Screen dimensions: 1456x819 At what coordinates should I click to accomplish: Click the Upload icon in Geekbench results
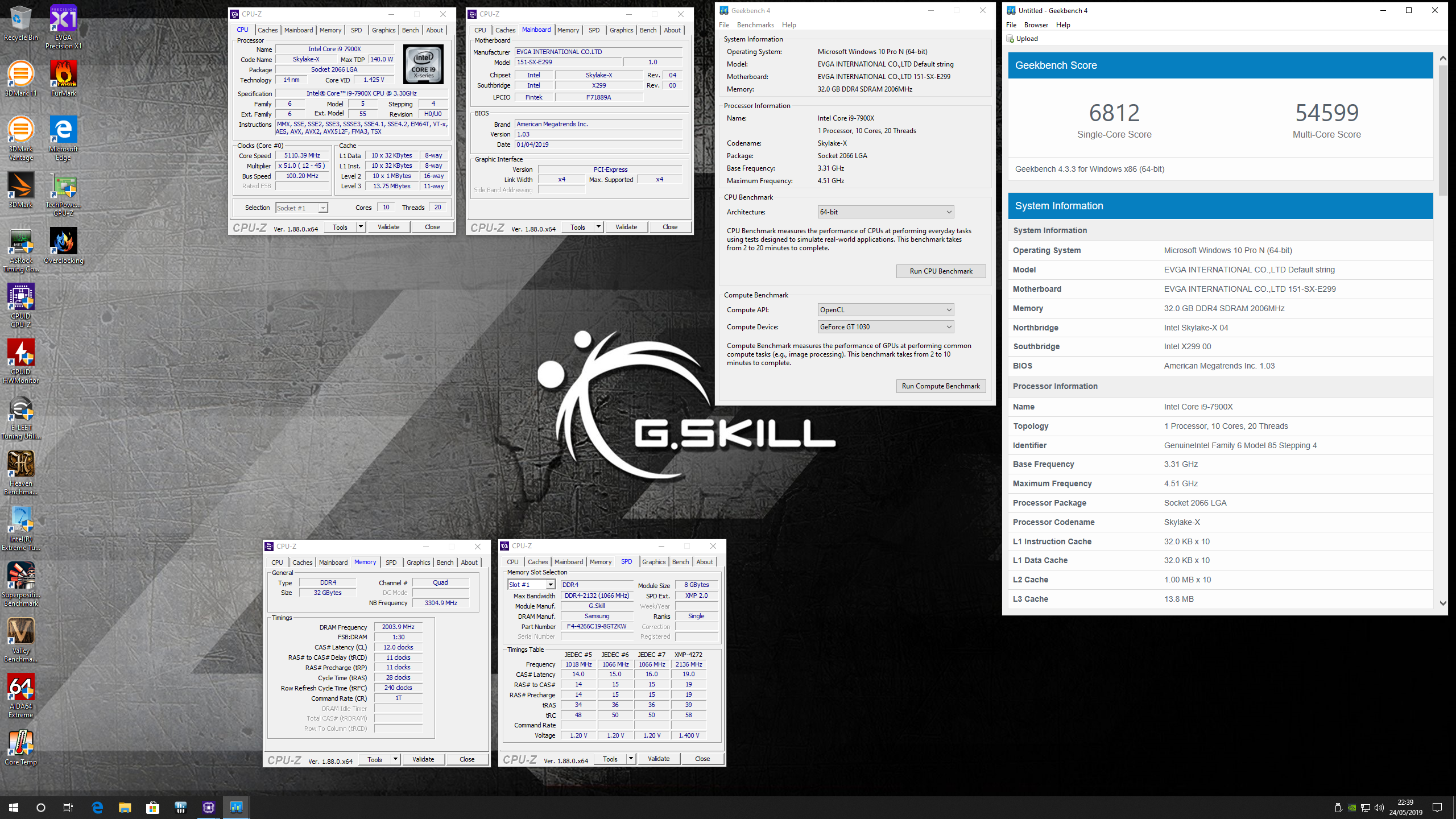pyautogui.click(x=1010, y=39)
